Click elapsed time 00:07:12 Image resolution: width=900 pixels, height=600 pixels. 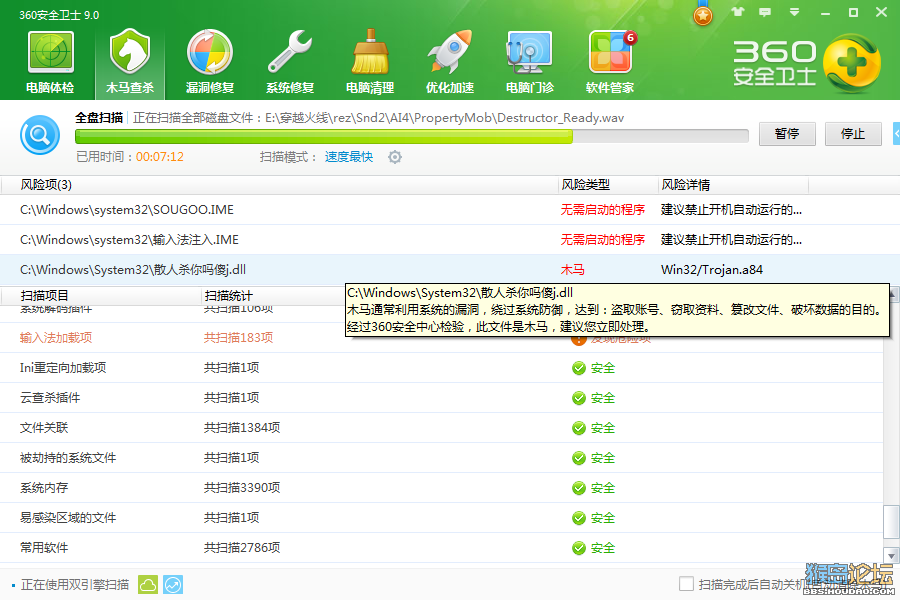(160, 157)
